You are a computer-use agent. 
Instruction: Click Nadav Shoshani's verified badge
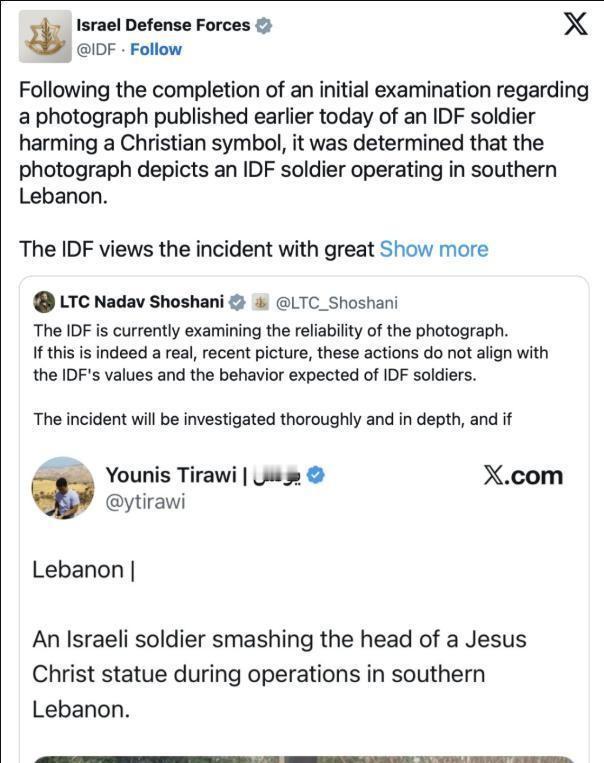pyautogui.click(x=237, y=302)
